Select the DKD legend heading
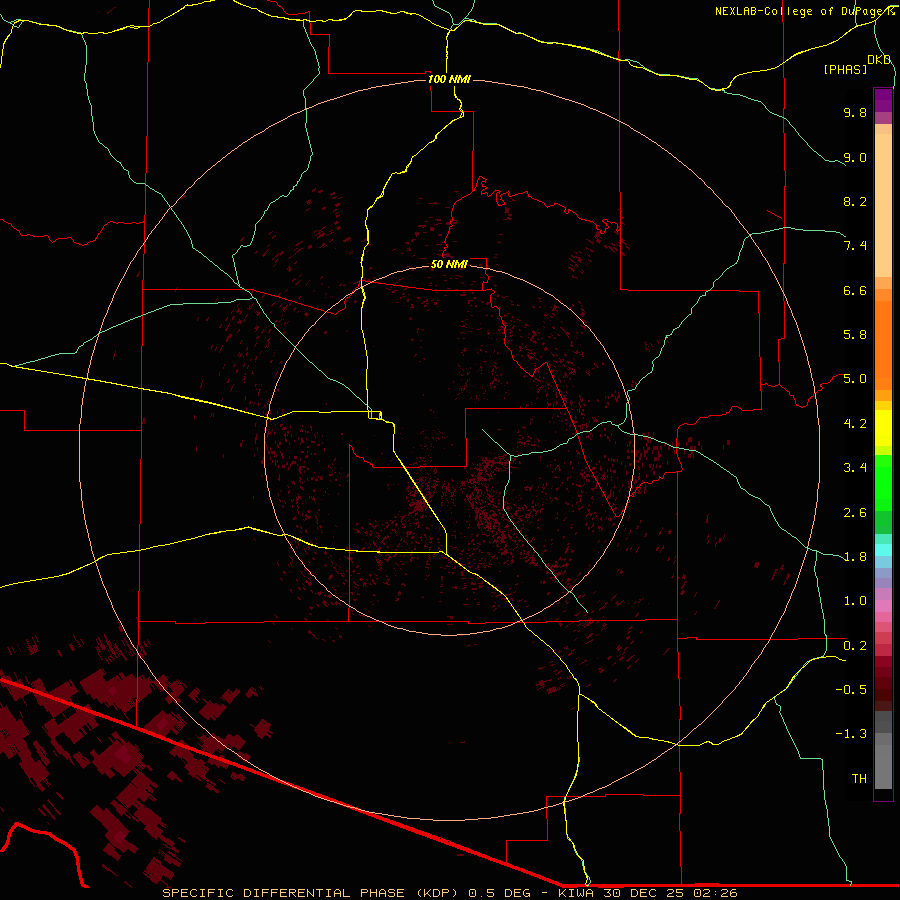Screen dimensions: 900x900 879,60
